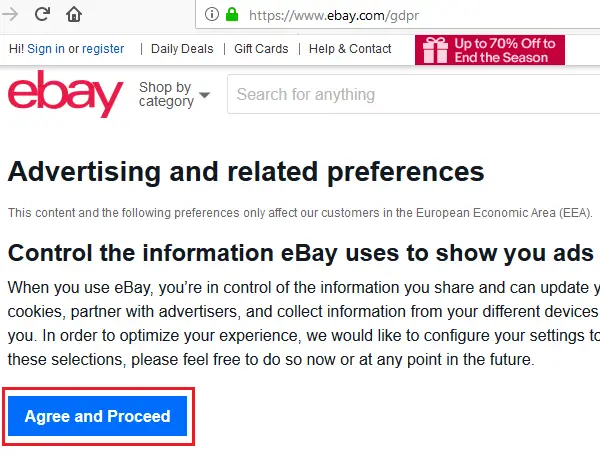Click the Control the information eBay uses heading
The height and width of the screenshot is (462, 600).
pos(300,251)
